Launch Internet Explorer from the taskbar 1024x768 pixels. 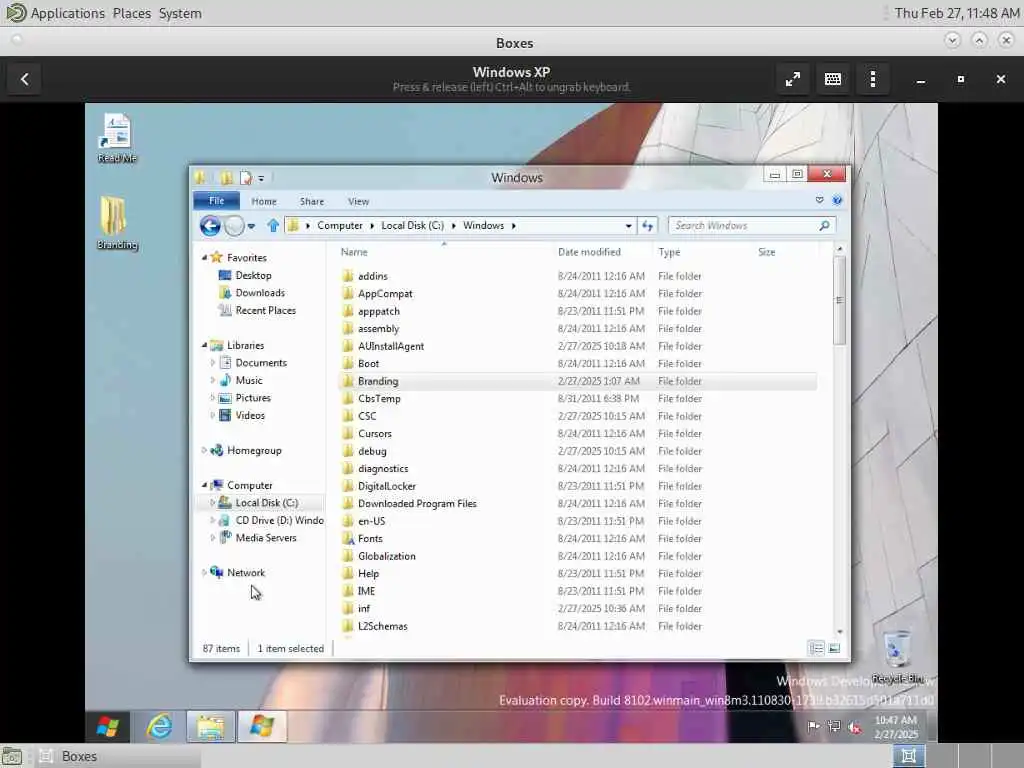[x=159, y=726]
